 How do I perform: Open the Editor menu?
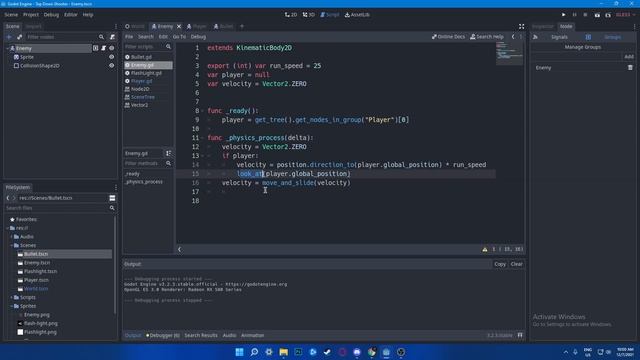pyautogui.click(x=71, y=15)
